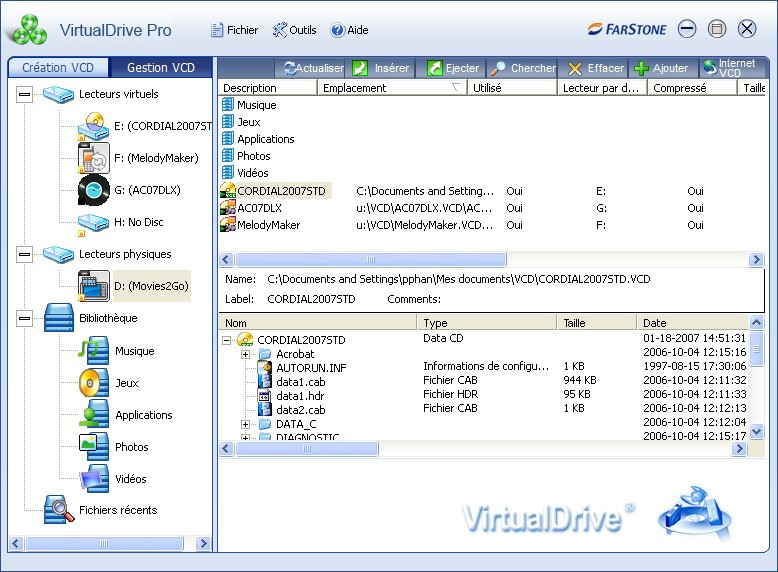Open the Fichier menu

(x=235, y=30)
